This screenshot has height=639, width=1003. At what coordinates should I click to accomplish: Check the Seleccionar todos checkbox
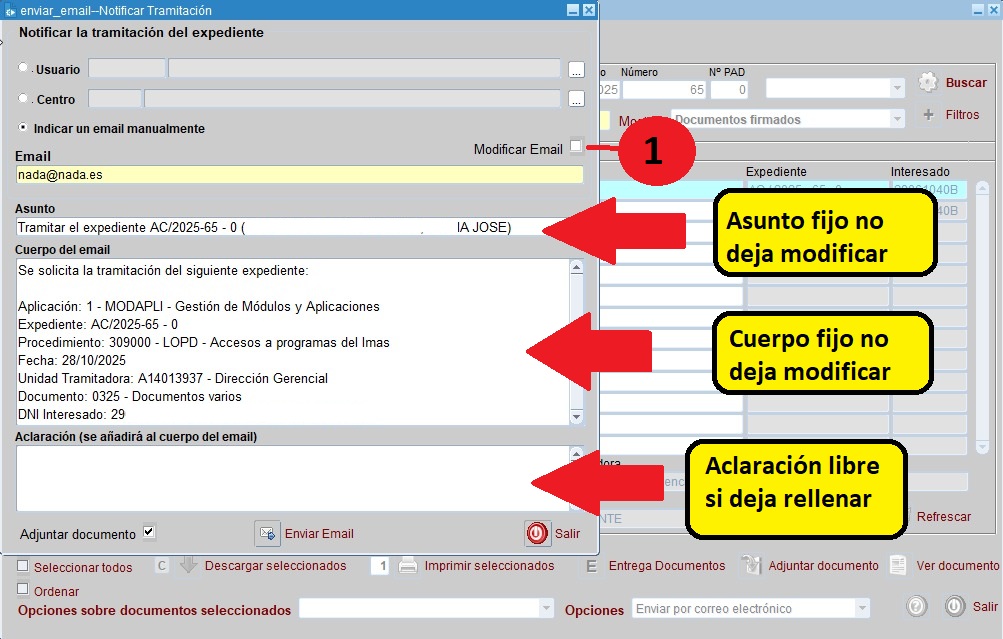[x=23, y=566]
